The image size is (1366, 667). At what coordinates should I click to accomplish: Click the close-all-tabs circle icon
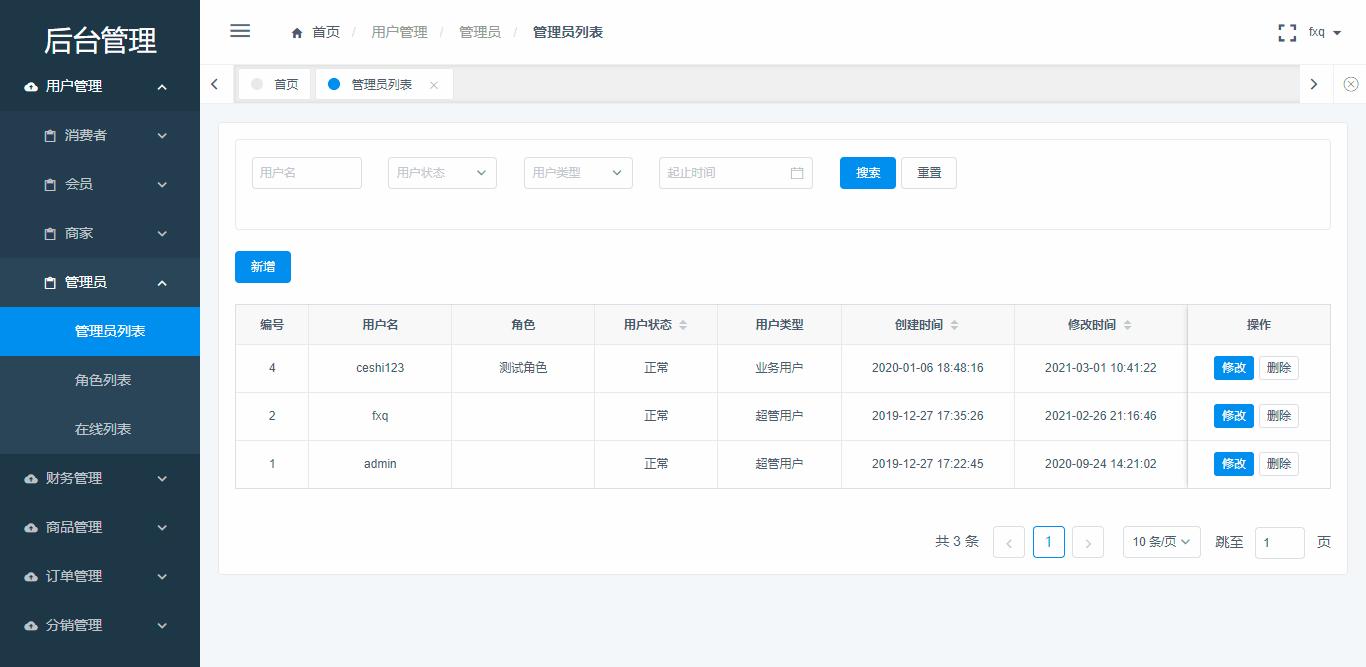point(1351,84)
